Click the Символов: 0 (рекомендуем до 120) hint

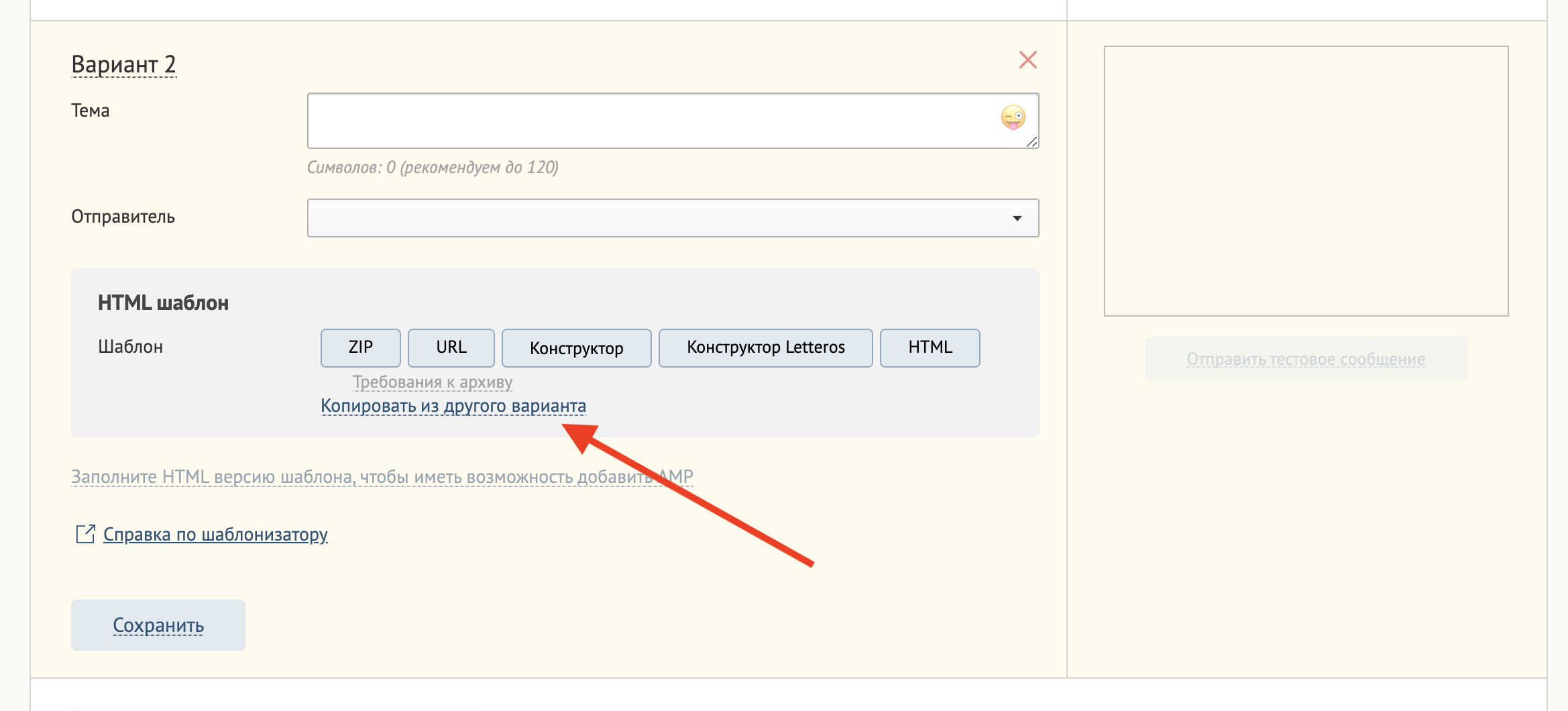point(433,167)
